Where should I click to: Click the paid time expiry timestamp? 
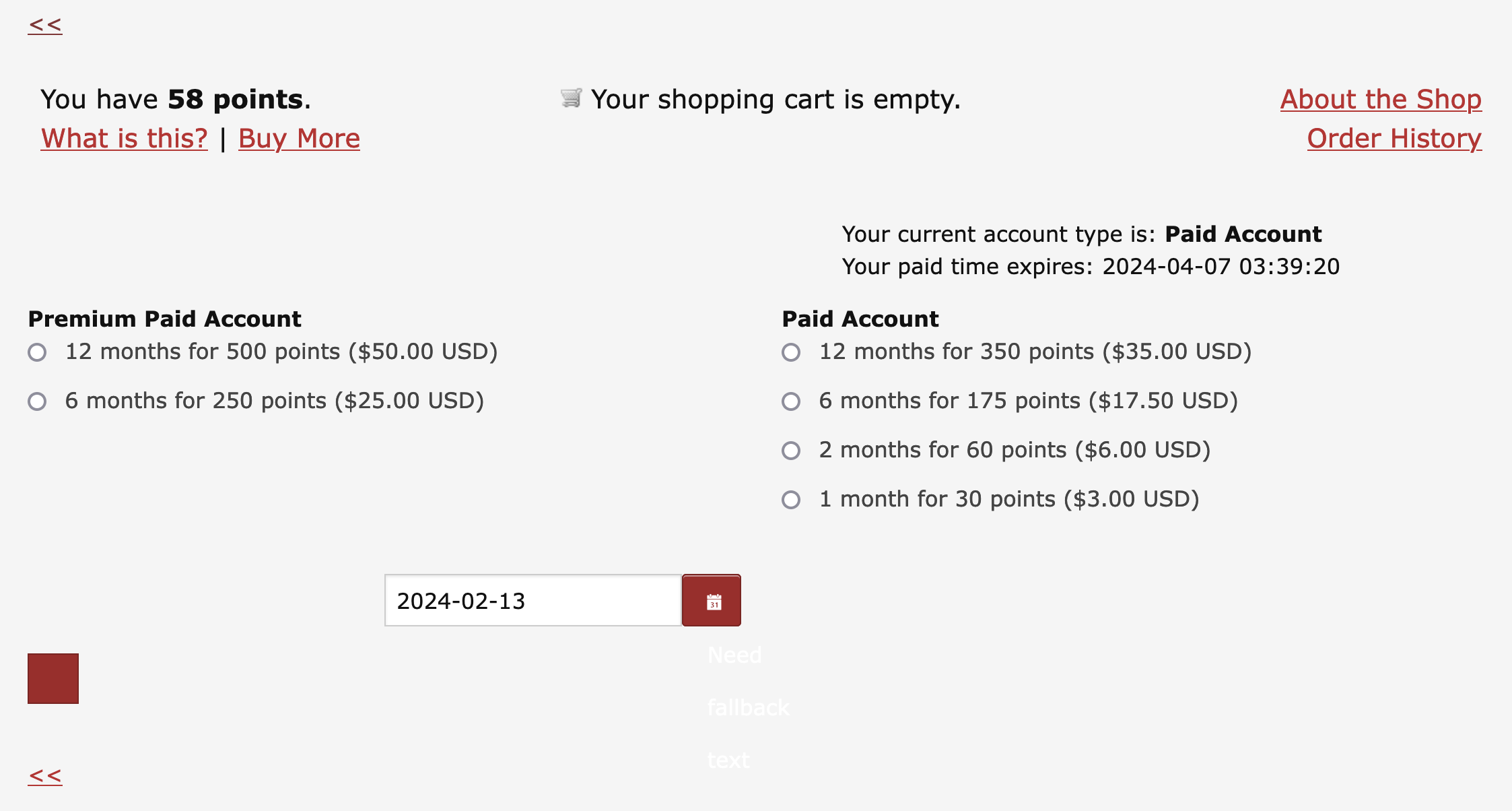[x=1221, y=267]
